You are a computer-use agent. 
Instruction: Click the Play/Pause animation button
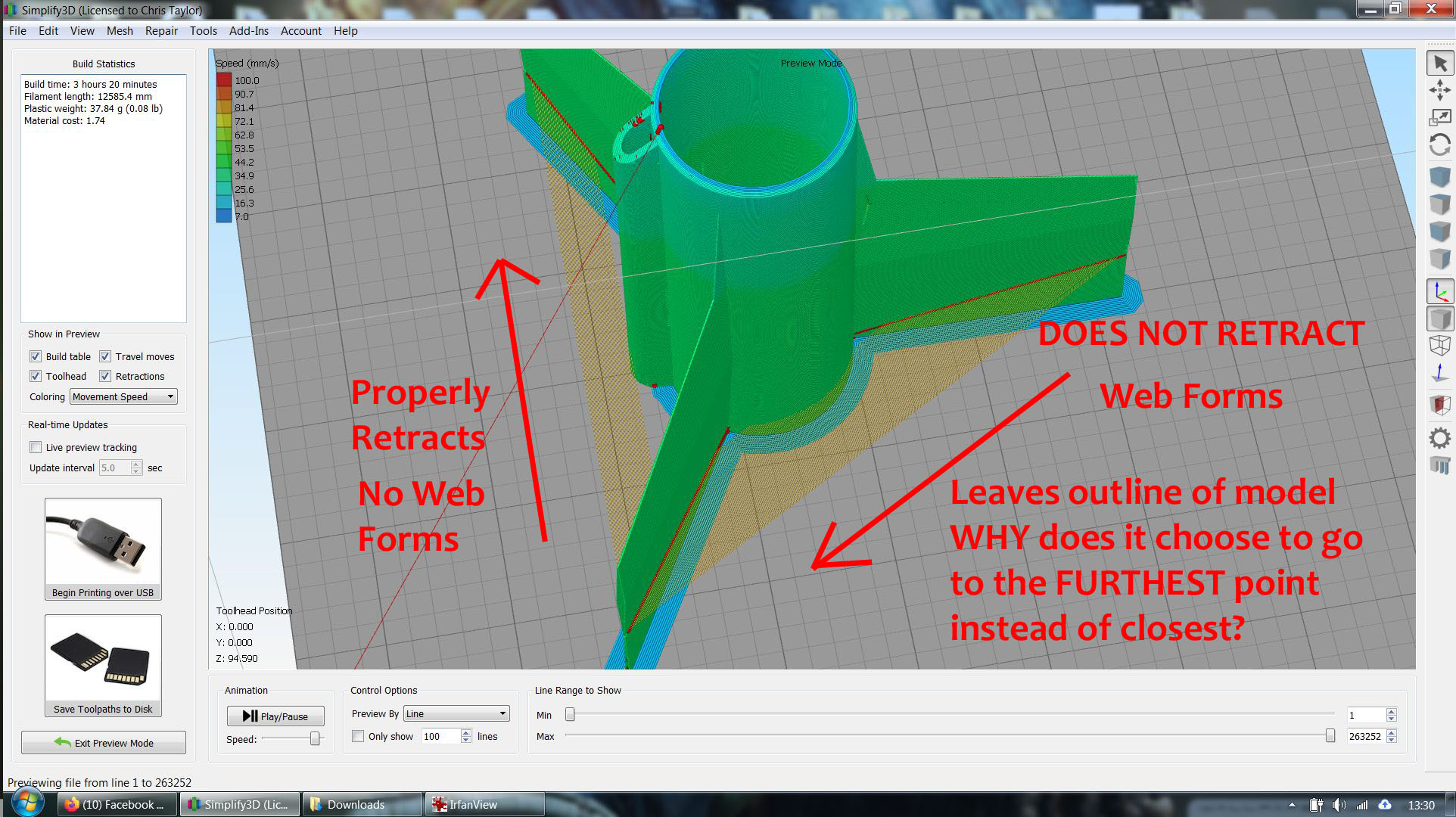tap(275, 716)
